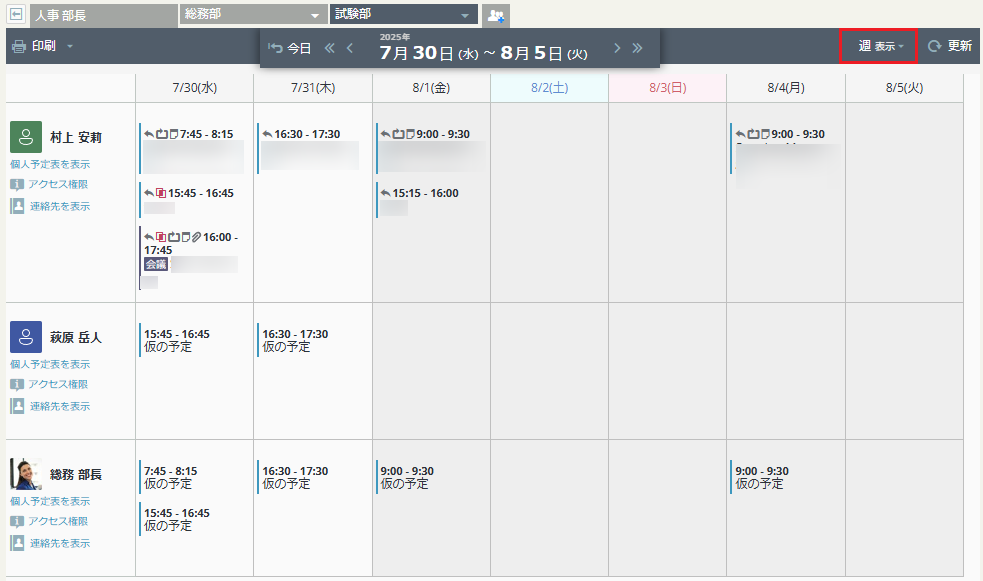Click contact card icon in 総務 部長 row
983x581 pixels.
tap(18, 543)
